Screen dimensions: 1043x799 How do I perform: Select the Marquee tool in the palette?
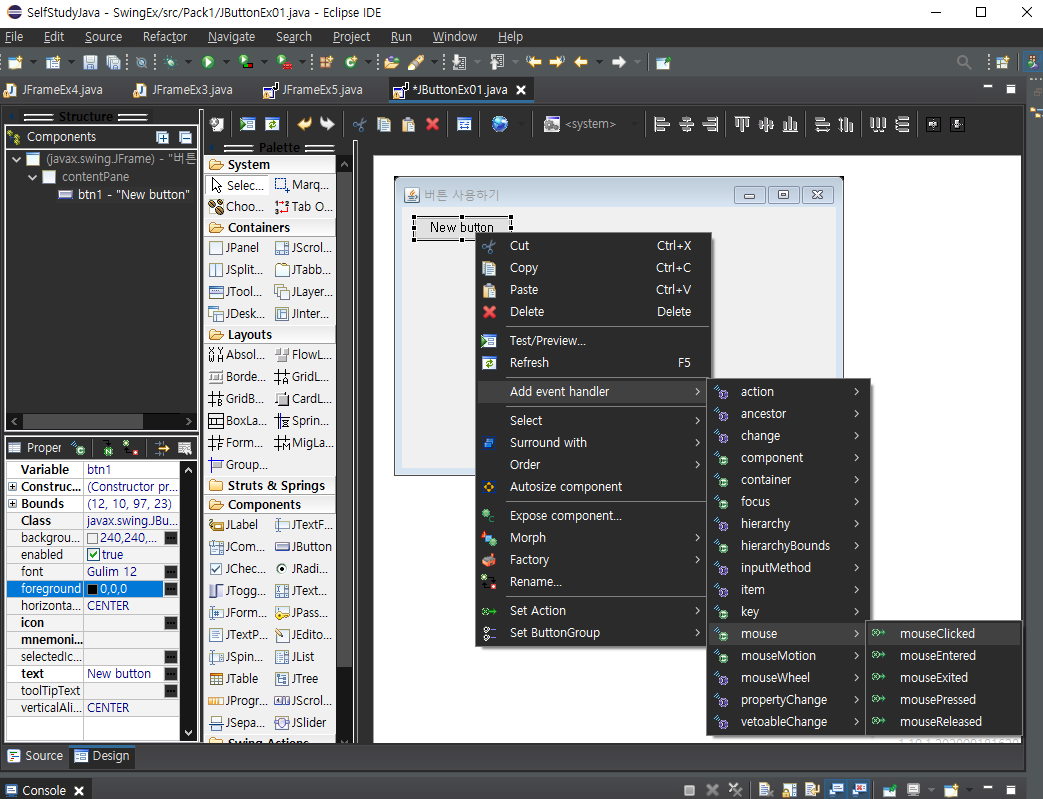[x=303, y=185]
